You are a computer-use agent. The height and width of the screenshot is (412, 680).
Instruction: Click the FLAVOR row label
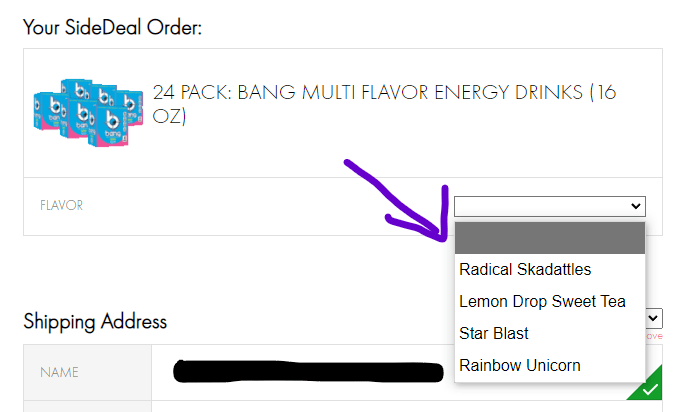[x=61, y=206]
